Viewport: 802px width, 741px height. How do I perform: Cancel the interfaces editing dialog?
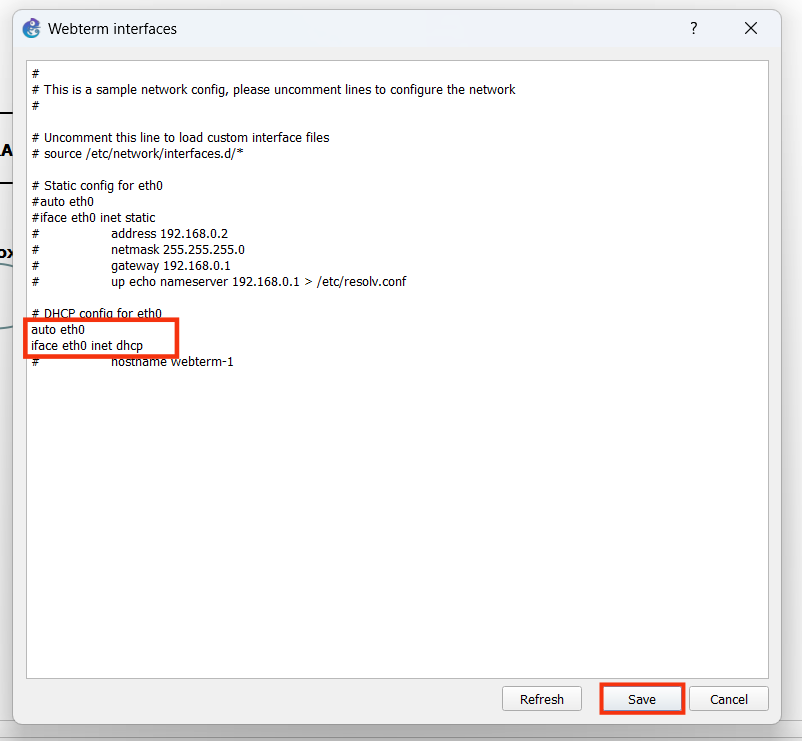728,699
